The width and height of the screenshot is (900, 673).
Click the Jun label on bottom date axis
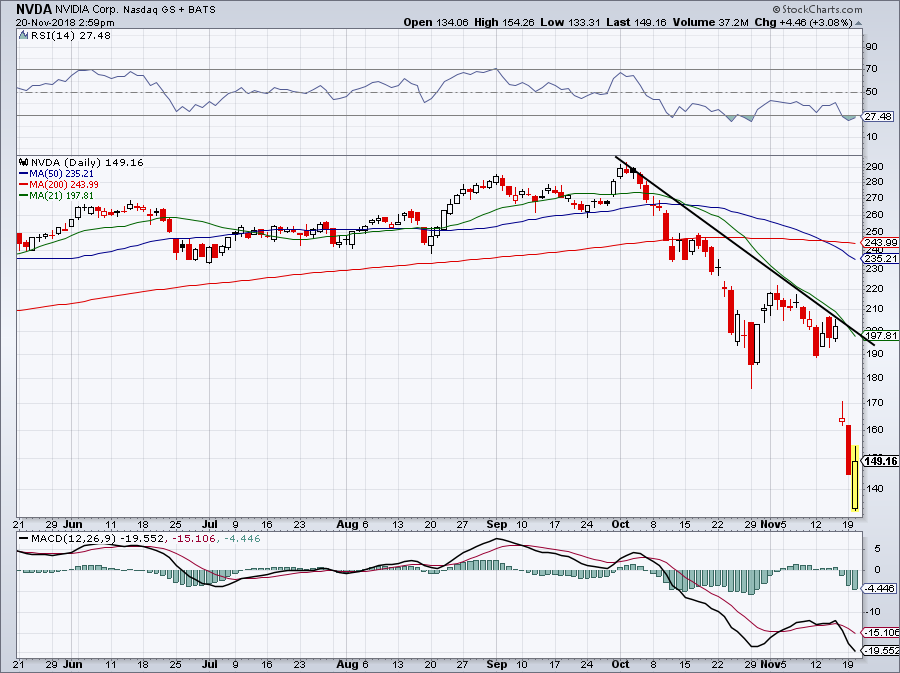pyautogui.click(x=72, y=664)
